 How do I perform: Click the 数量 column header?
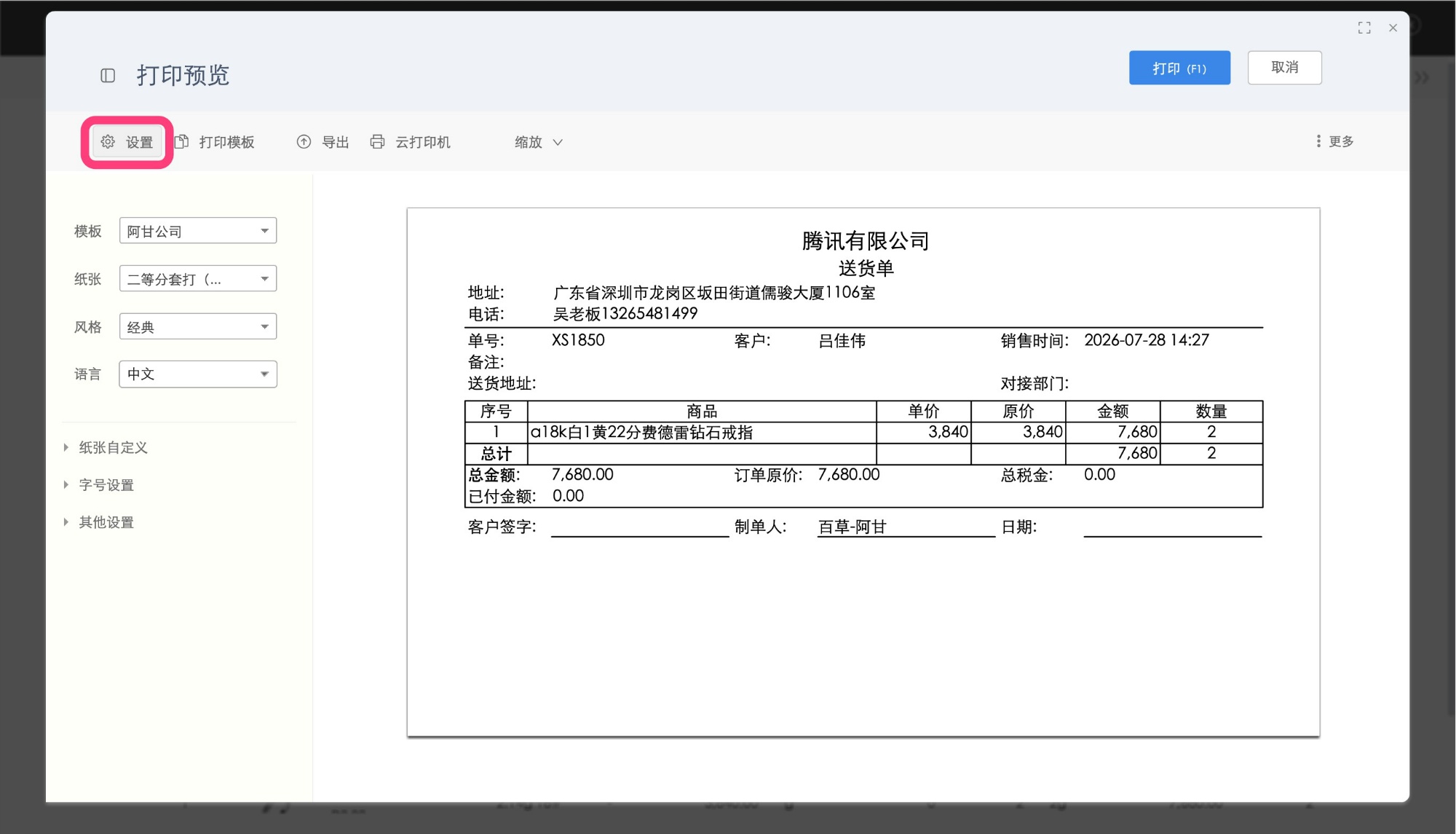pyautogui.click(x=1211, y=412)
